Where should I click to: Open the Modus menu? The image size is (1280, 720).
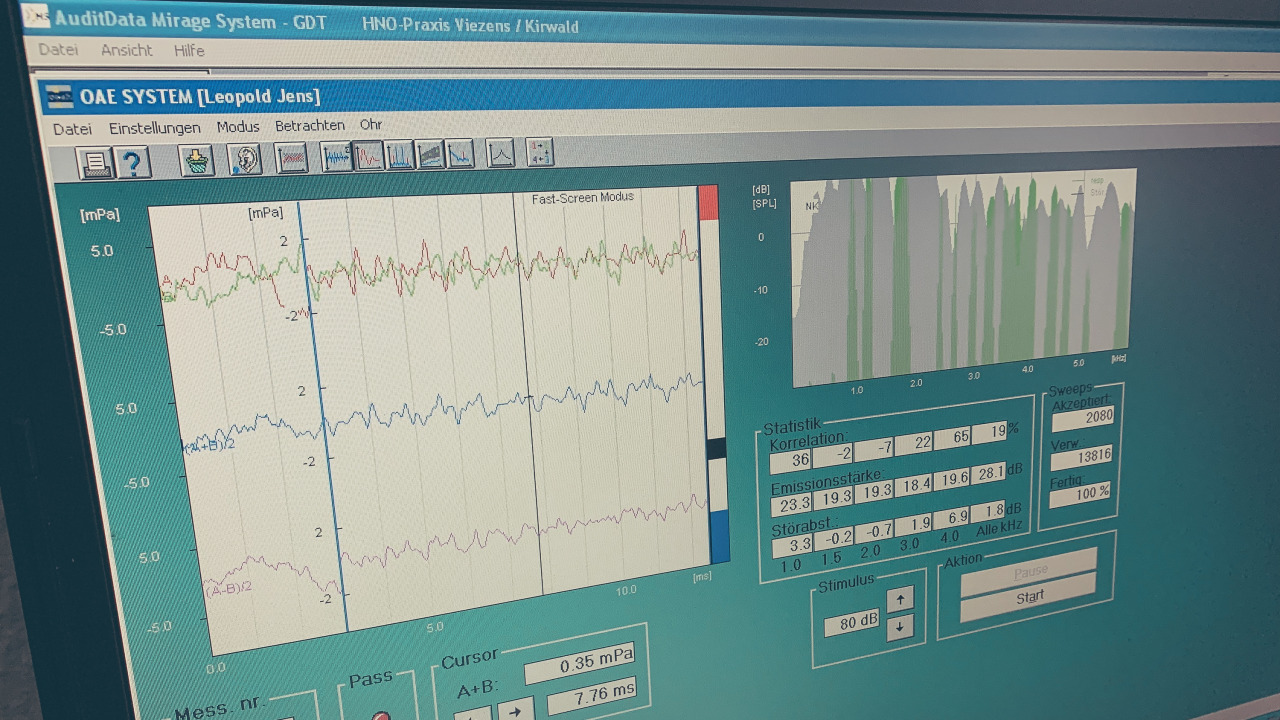pos(238,127)
